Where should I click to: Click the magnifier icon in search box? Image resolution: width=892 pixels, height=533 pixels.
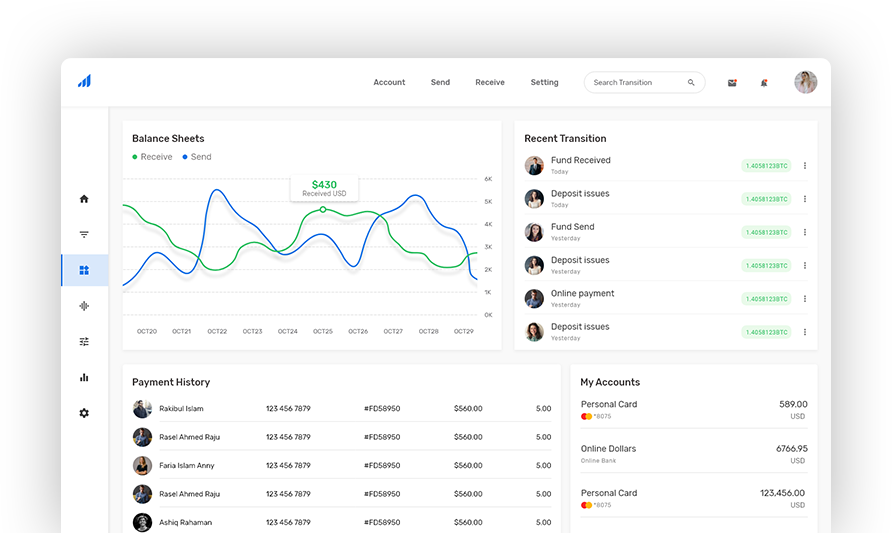pos(691,83)
